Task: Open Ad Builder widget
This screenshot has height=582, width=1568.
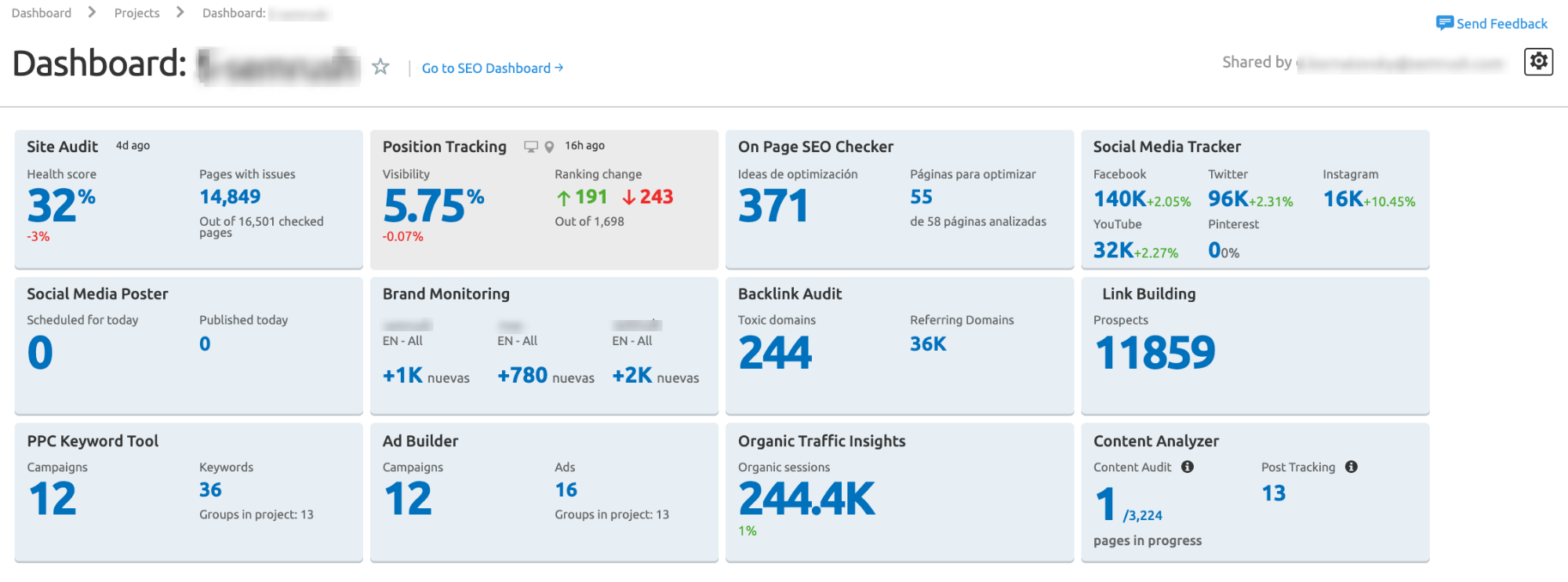Action: (x=420, y=441)
